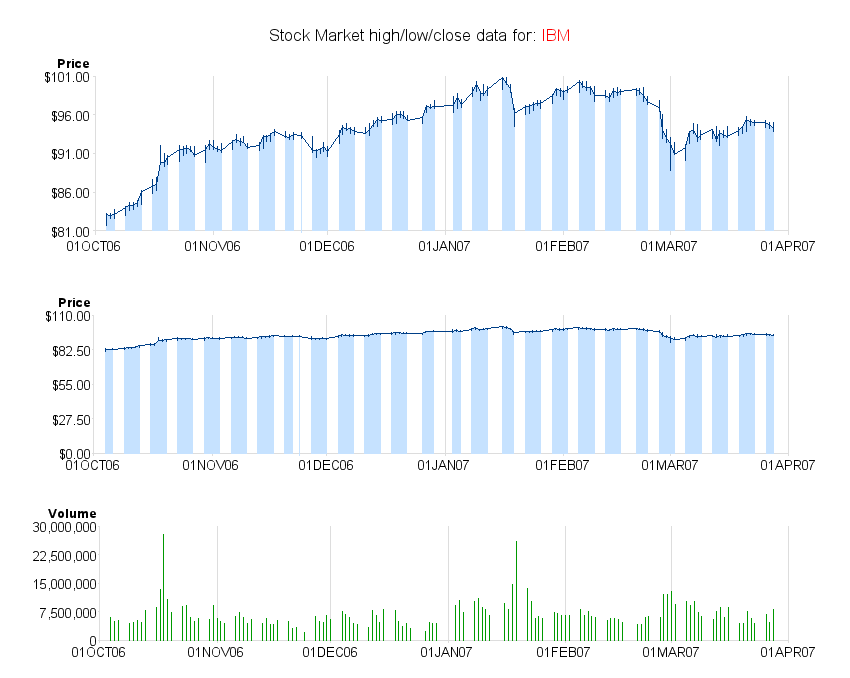Screen dimensions: 850x678
Task: Select the '$110.00' price axis value
Action: [x=68, y=316]
